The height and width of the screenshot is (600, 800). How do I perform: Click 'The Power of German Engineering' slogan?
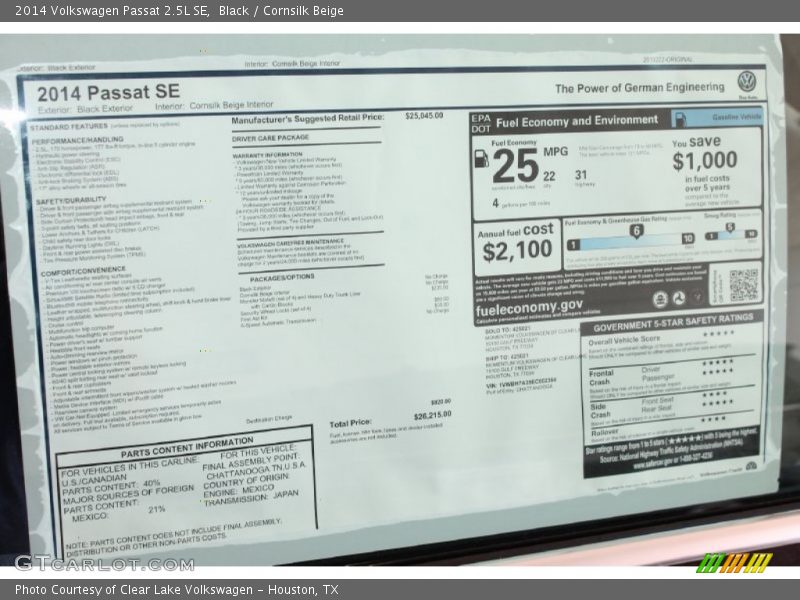tap(640, 88)
